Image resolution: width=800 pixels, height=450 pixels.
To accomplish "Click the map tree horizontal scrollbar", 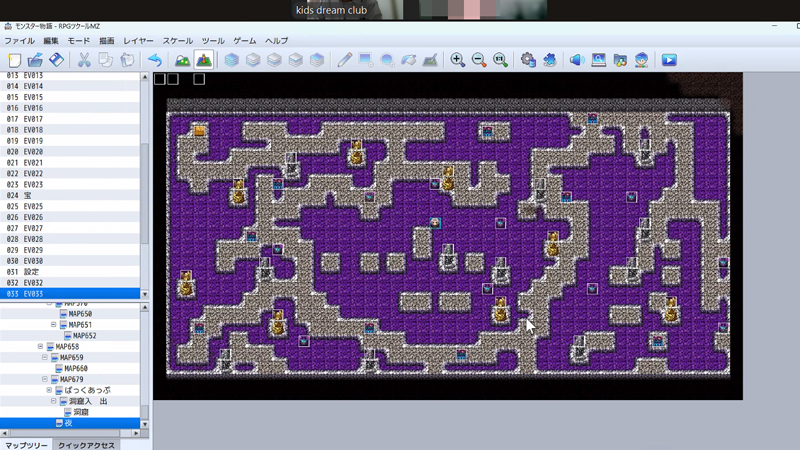I will 70,431.
